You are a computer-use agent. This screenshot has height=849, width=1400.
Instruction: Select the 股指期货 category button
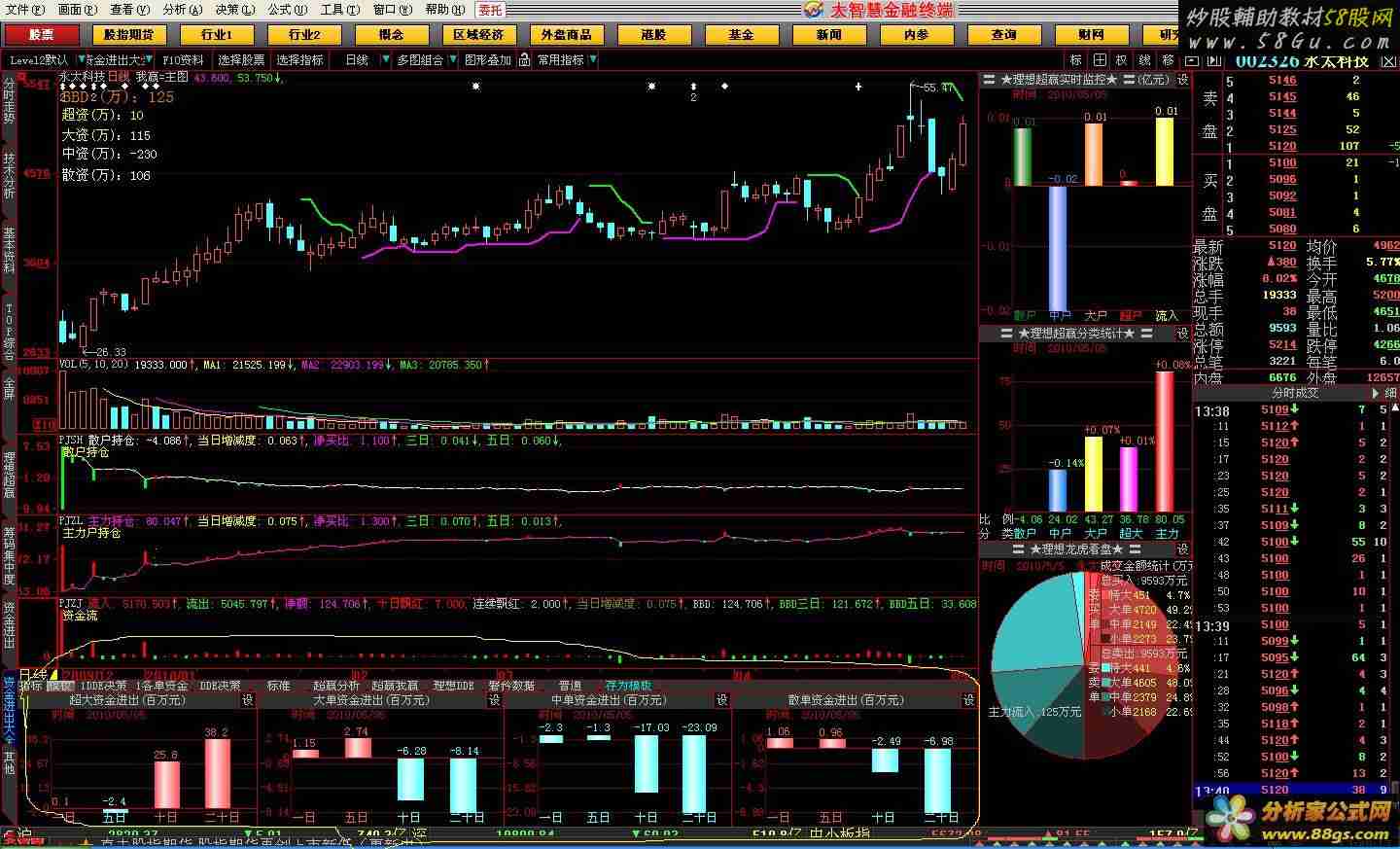point(129,34)
